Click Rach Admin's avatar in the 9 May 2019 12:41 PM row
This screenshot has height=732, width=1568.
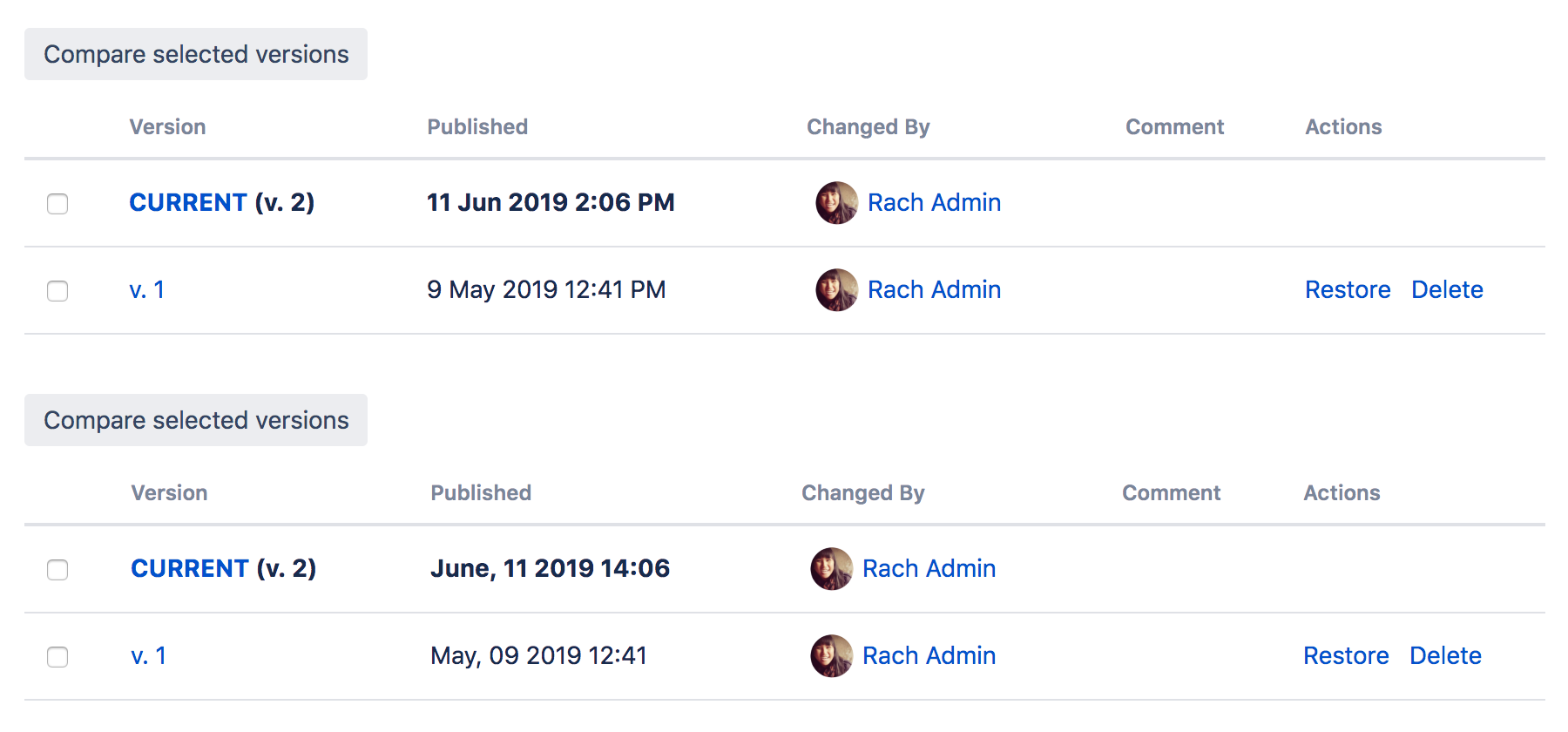click(x=836, y=290)
